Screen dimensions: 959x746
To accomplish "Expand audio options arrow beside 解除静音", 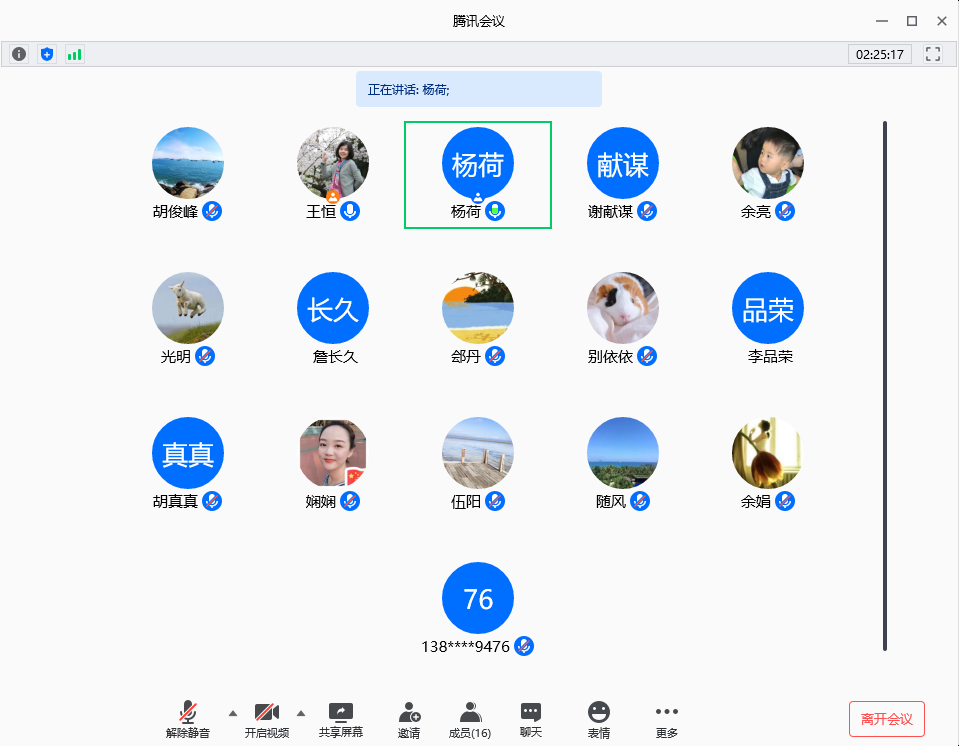I will click(x=233, y=713).
